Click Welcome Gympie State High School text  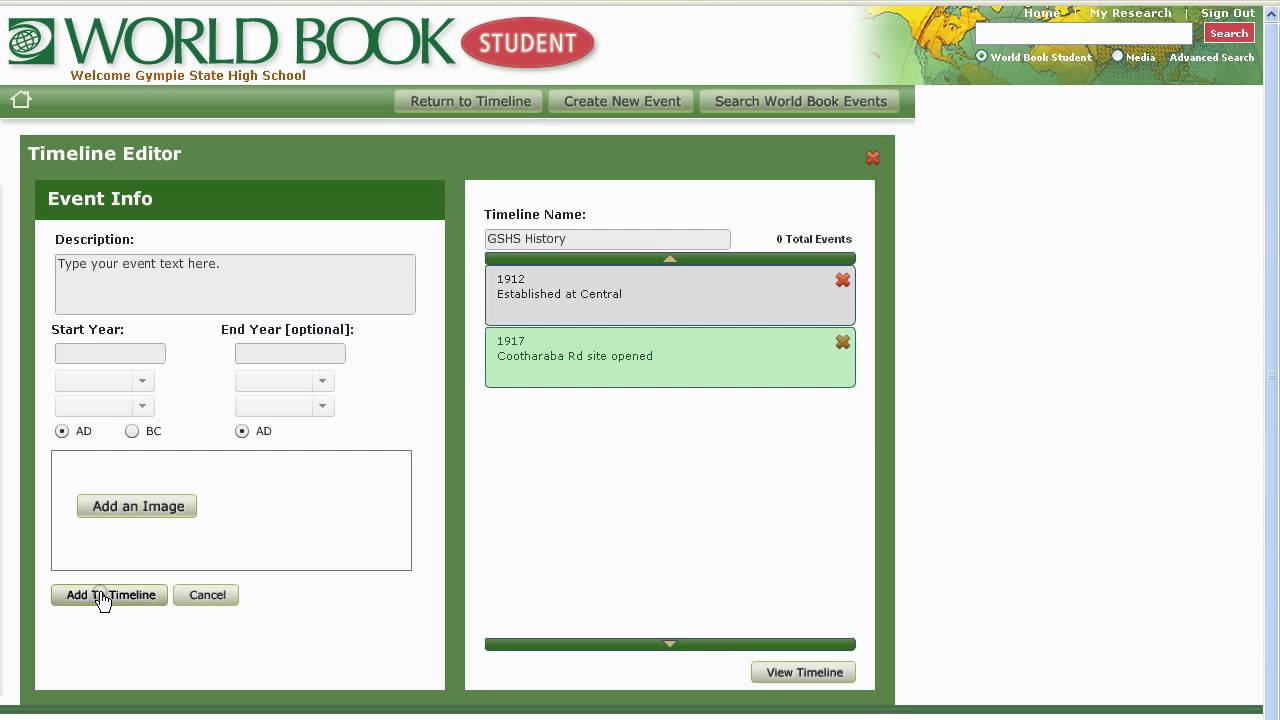coord(188,75)
